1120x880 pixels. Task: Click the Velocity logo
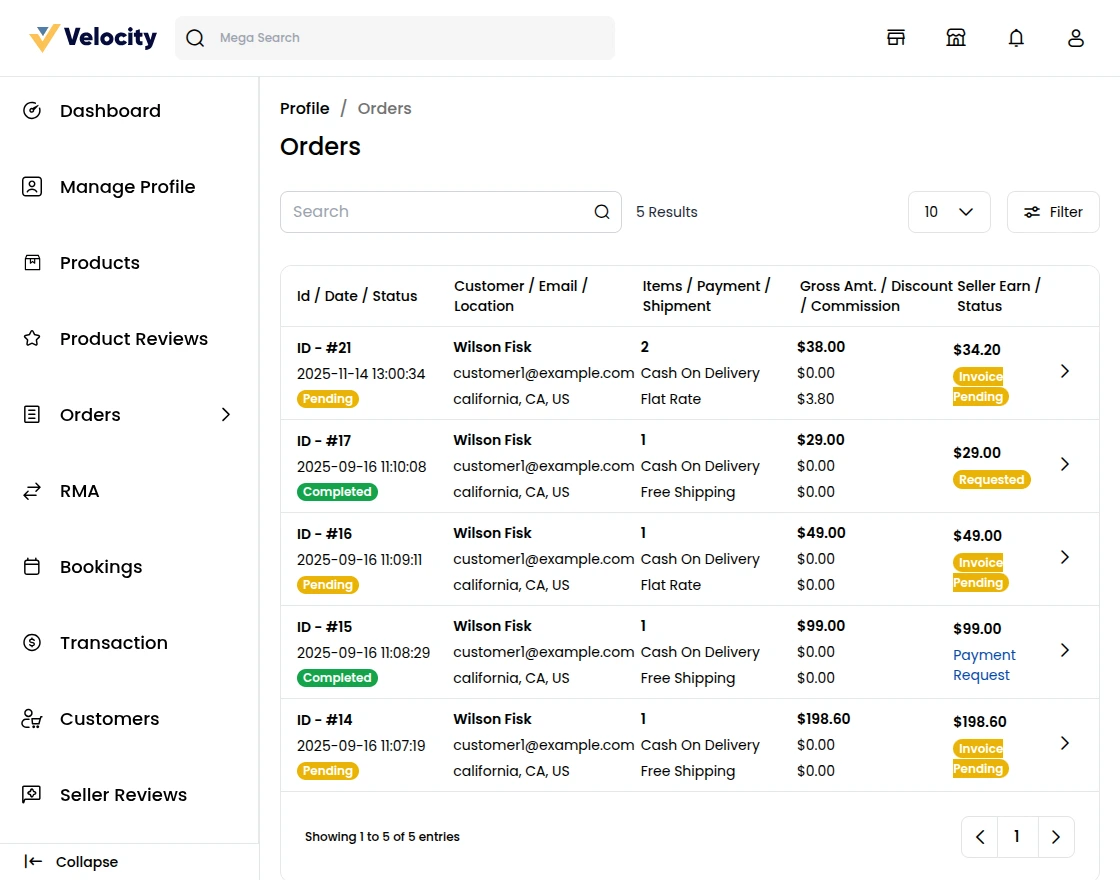pos(93,38)
